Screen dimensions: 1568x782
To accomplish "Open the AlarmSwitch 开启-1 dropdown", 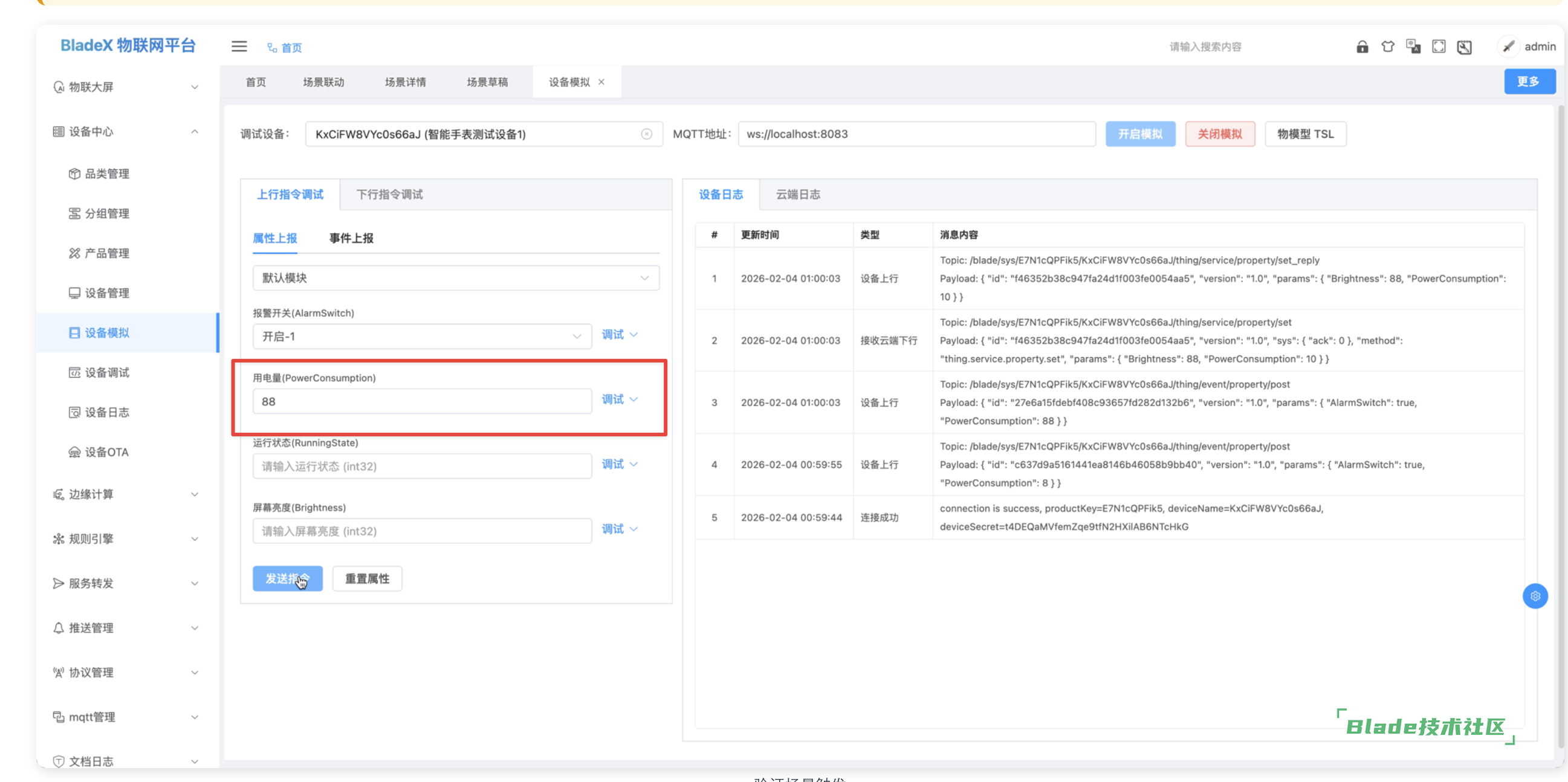I will (421, 336).
